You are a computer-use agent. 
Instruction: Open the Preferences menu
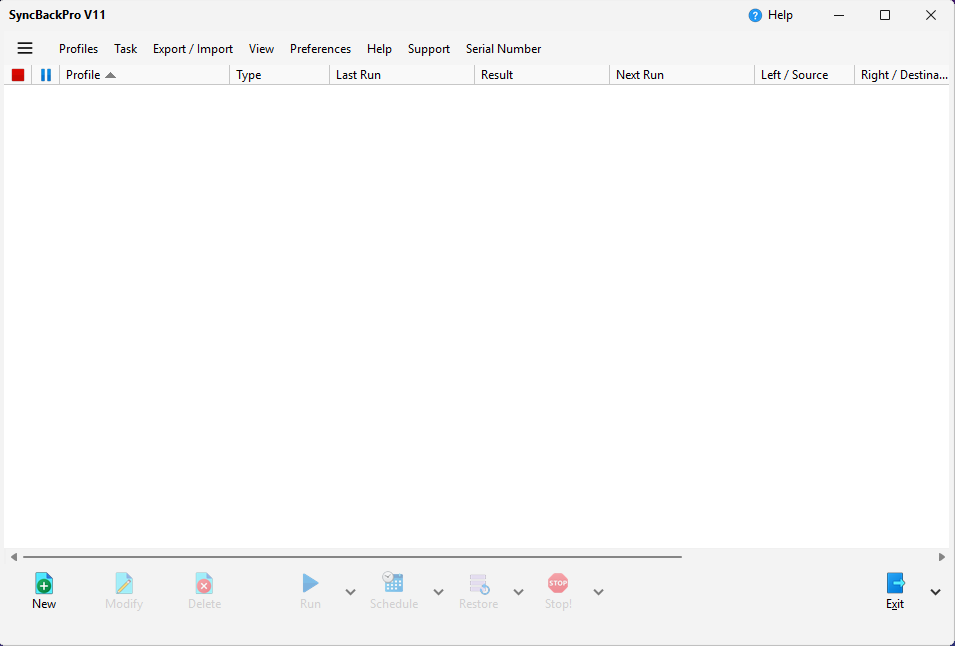pyautogui.click(x=320, y=49)
